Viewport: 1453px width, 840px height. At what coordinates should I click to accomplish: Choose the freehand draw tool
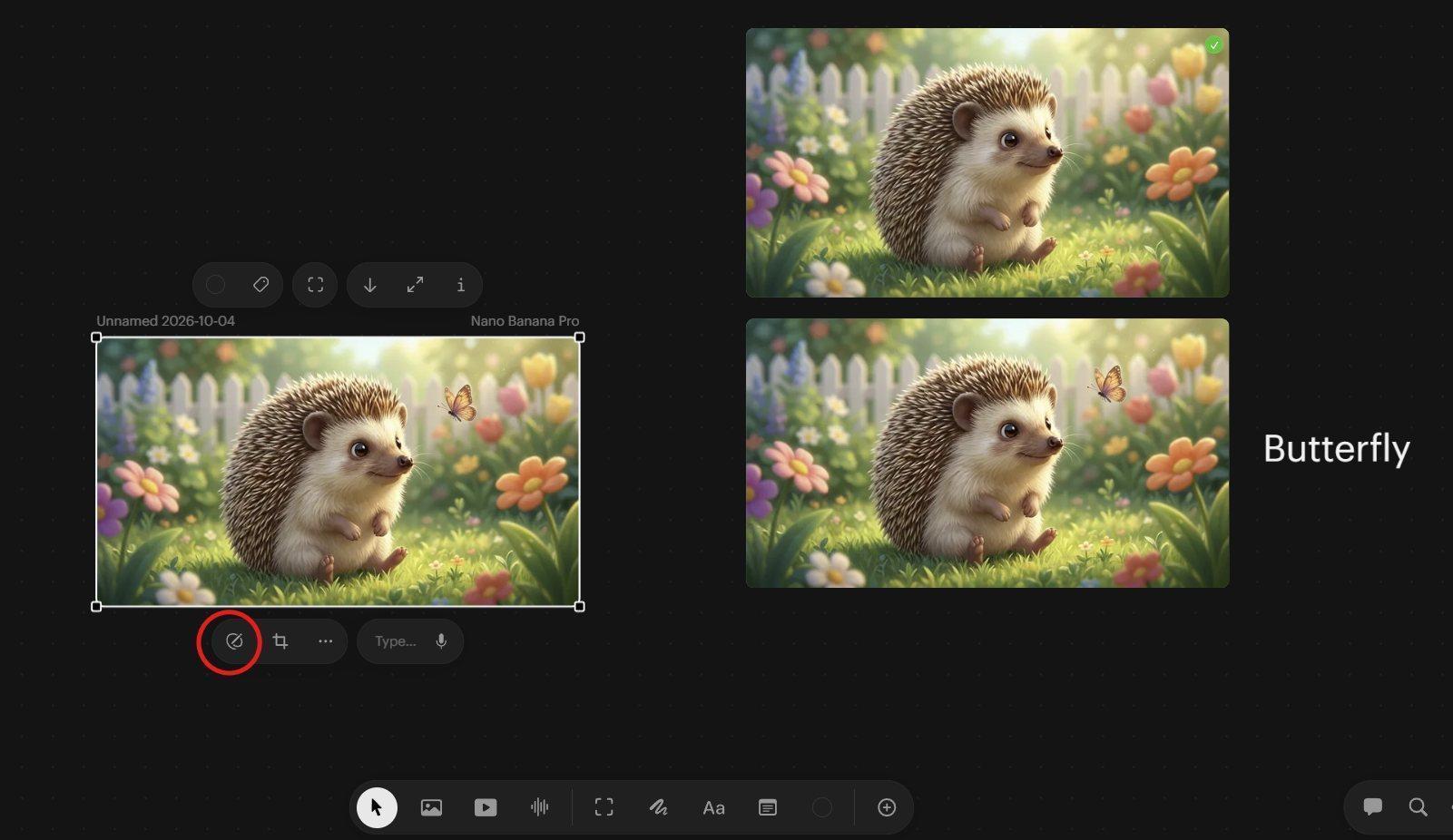click(658, 807)
